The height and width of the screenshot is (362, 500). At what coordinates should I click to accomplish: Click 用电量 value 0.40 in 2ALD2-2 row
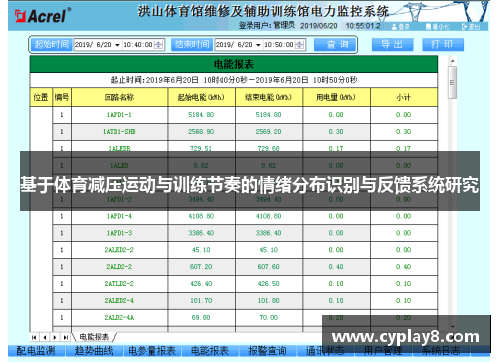click(336, 267)
